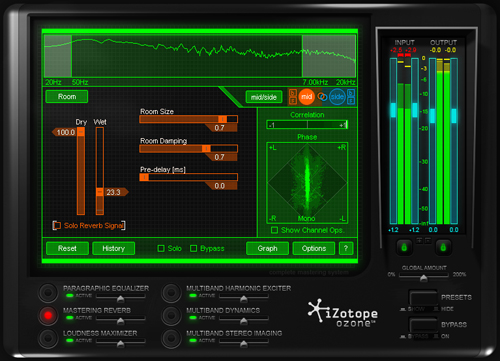The image size is (500, 361).
Task: Click the mid/side mode button
Action: (x=264, y=97)
